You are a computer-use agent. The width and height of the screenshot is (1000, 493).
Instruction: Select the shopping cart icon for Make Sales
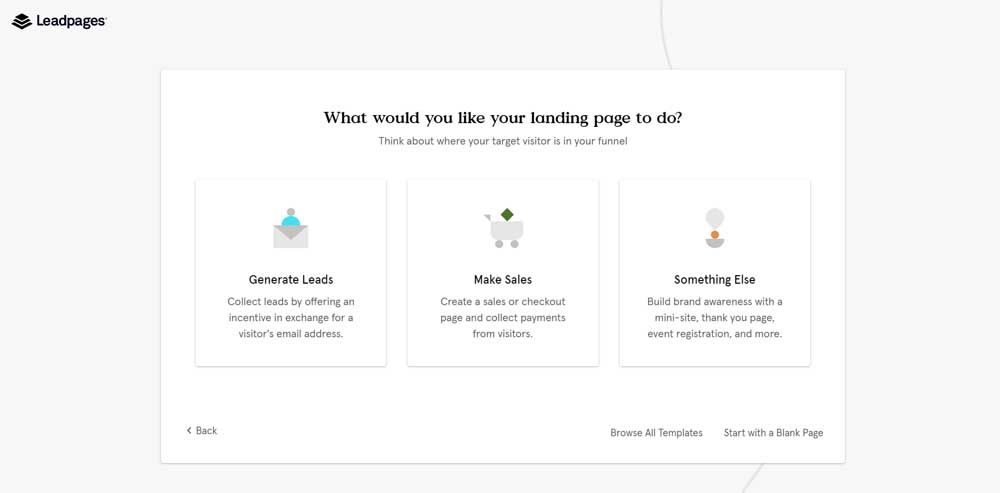[x=504, y=228]
